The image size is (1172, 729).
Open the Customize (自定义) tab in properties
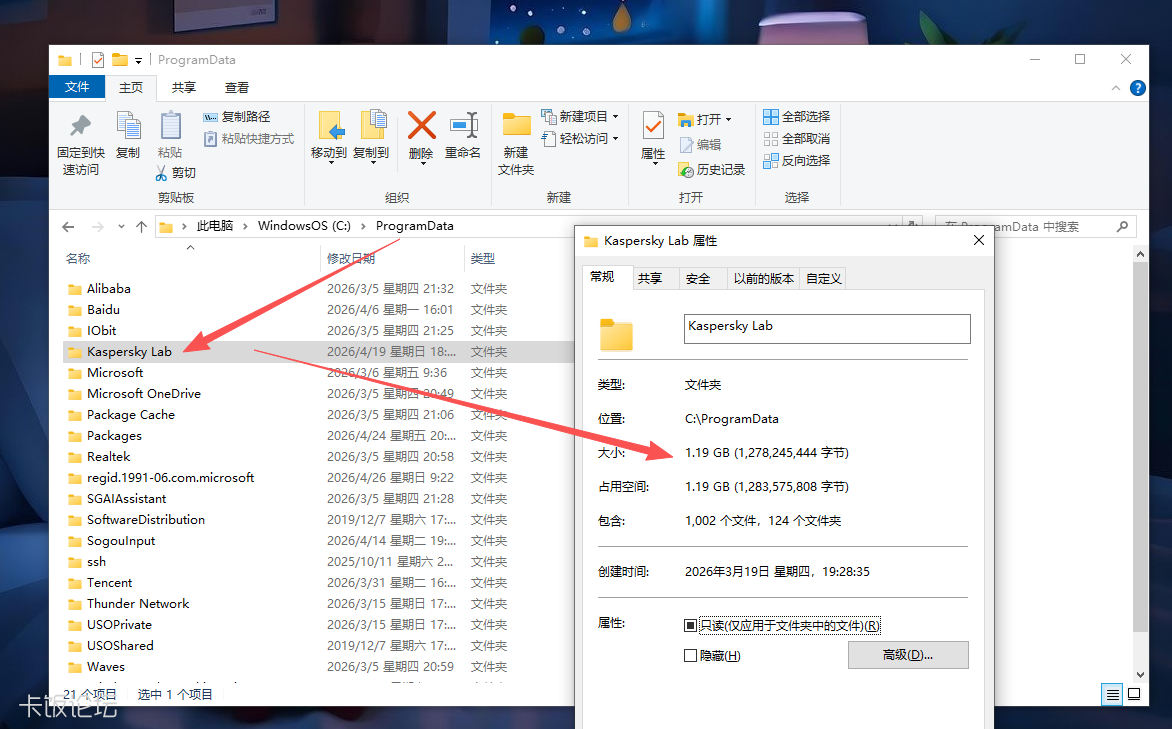click(x=824, y=279)
